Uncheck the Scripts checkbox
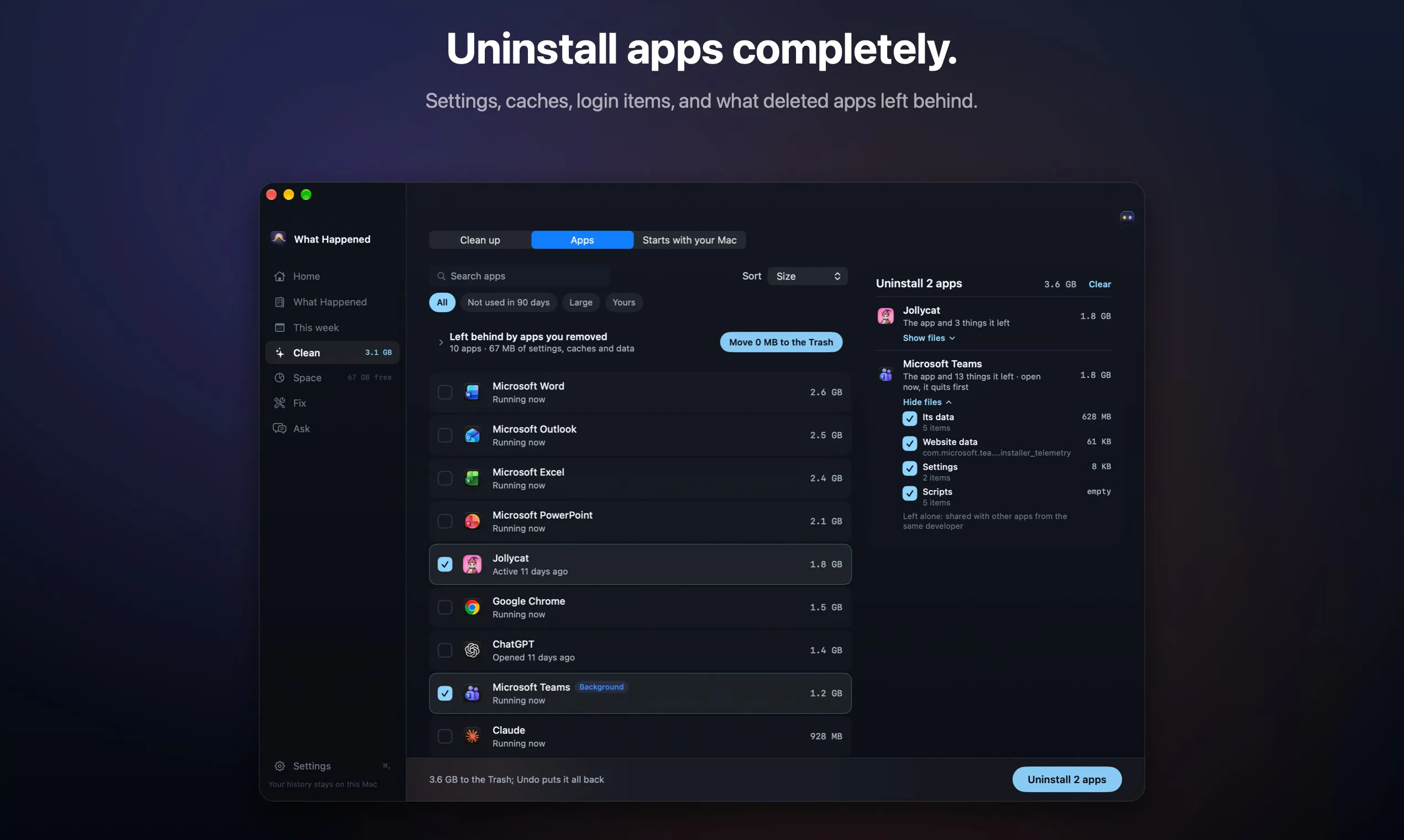 (909, 494)
